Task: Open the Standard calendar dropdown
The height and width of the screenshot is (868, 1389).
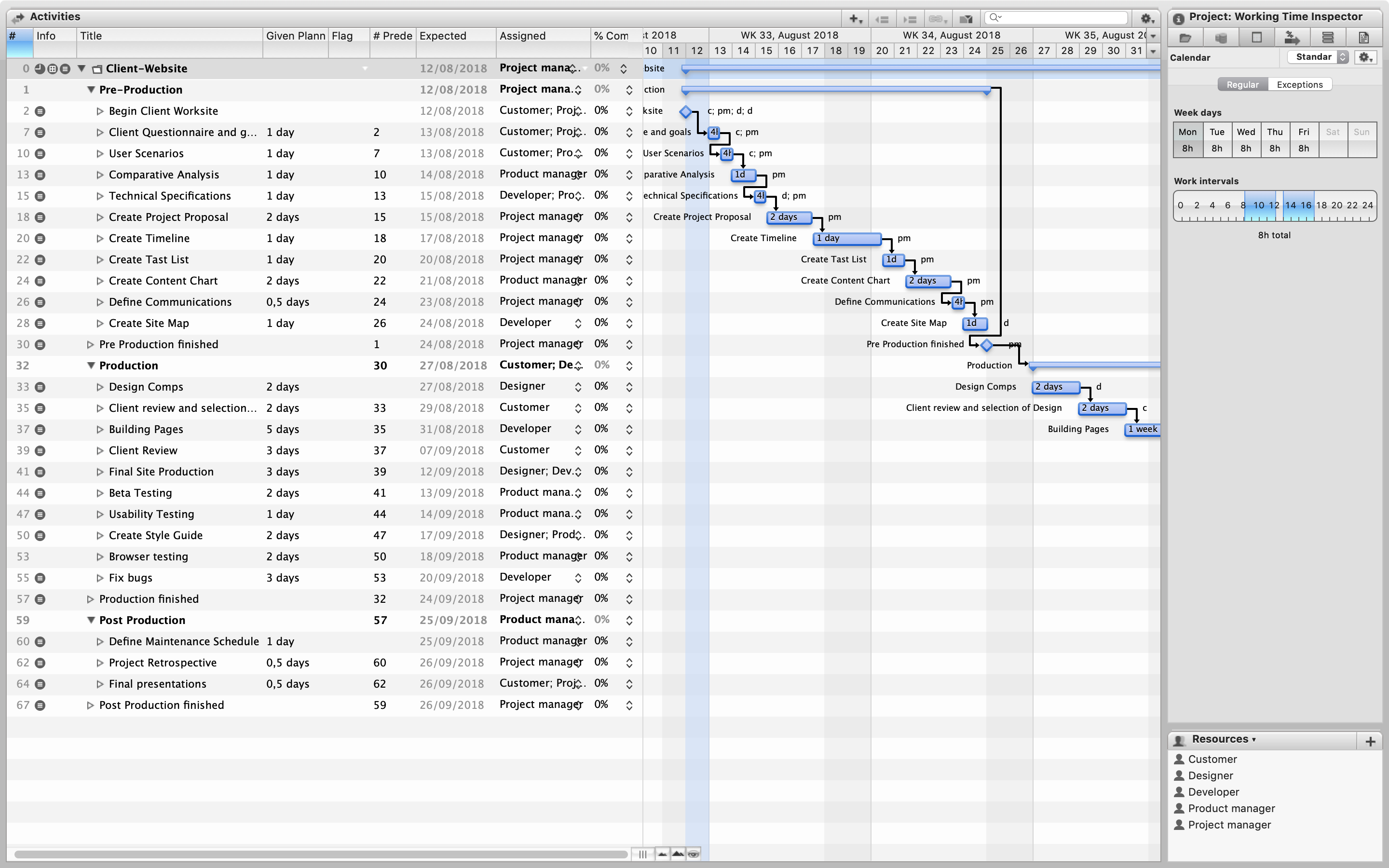Action: (x=1318, y=57)
